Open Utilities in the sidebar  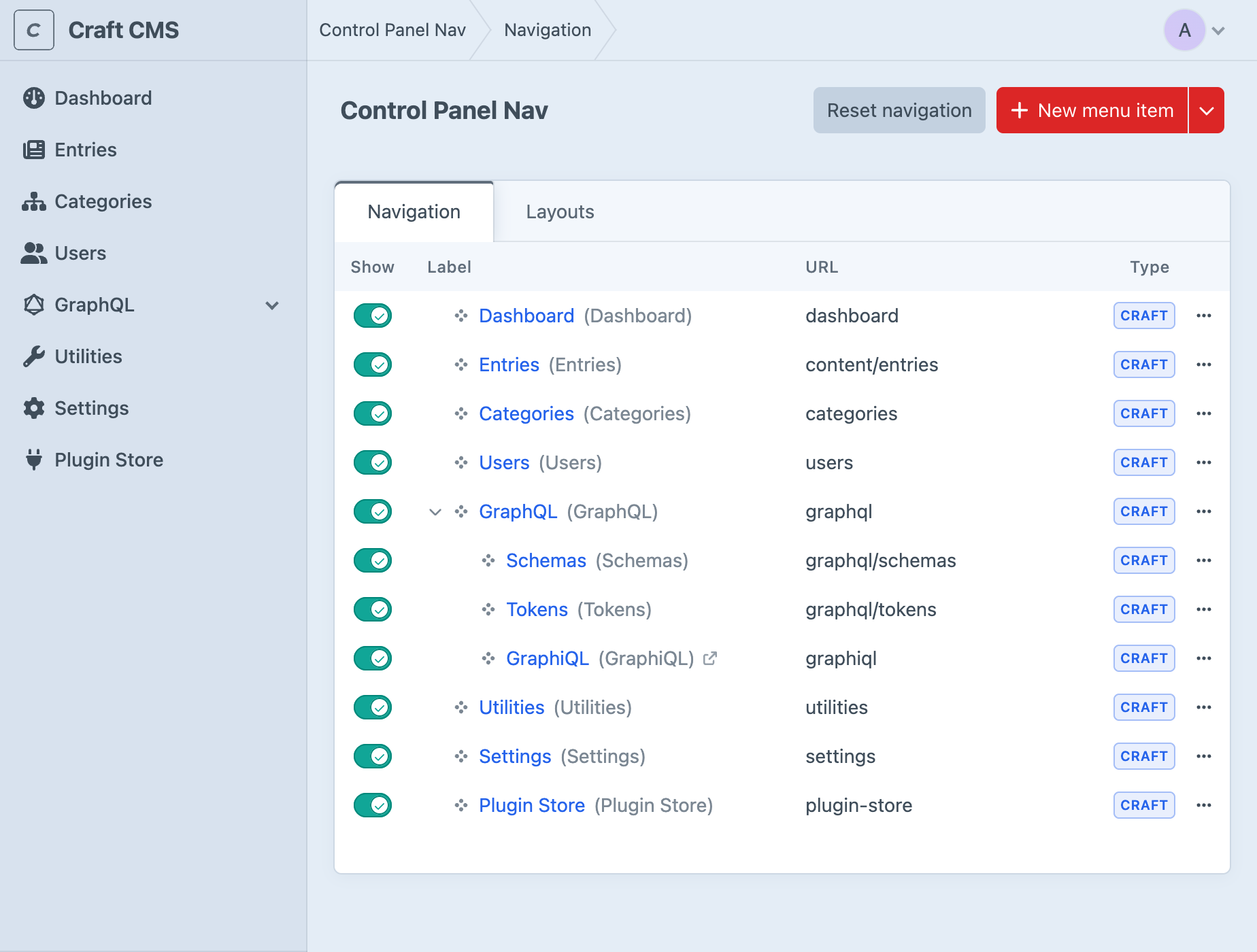(x=72, y=356)
